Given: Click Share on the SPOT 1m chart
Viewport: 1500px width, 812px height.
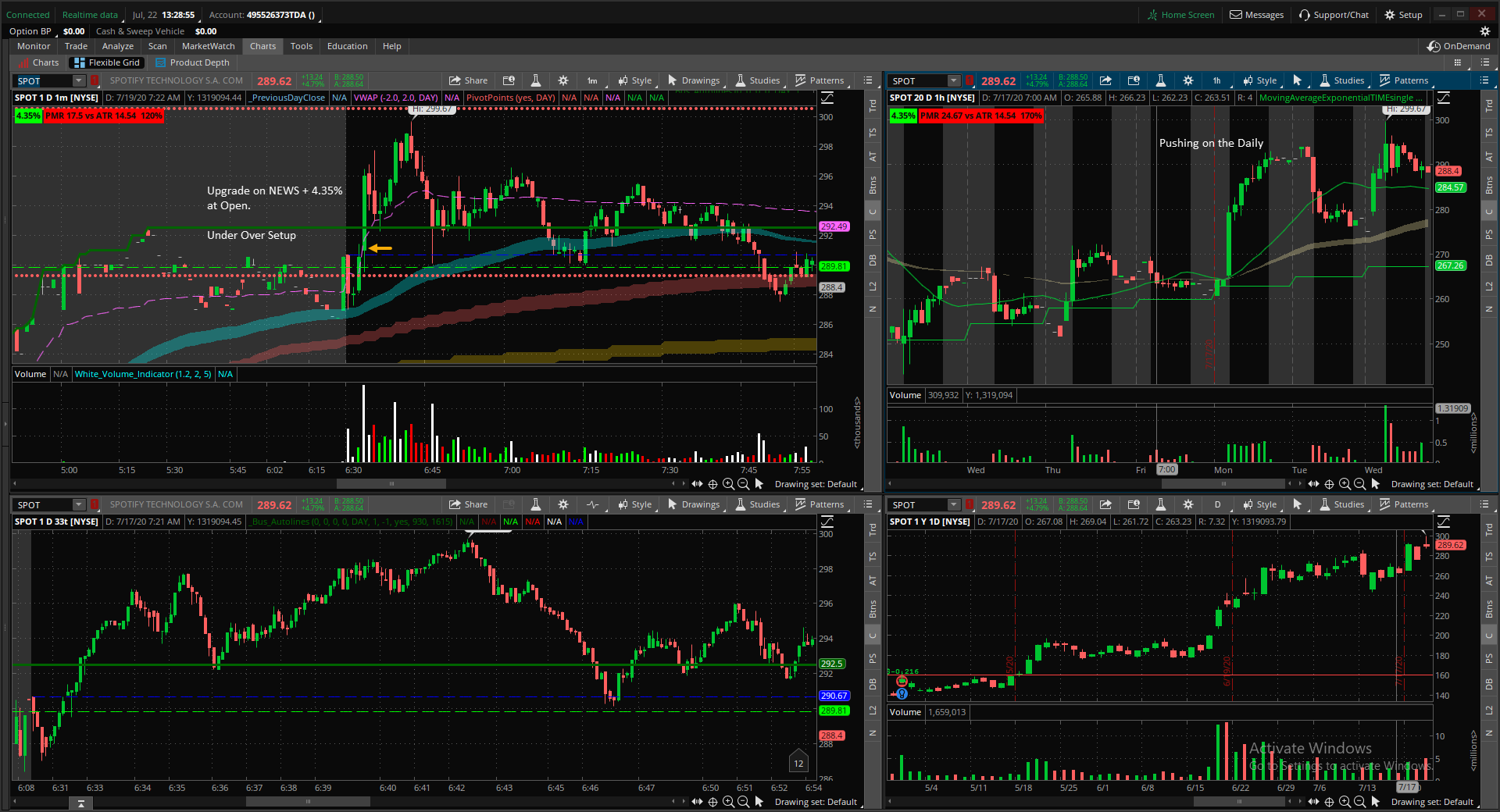Looking at the screenshot, I should pyautogui.click(x=468, y=80).
